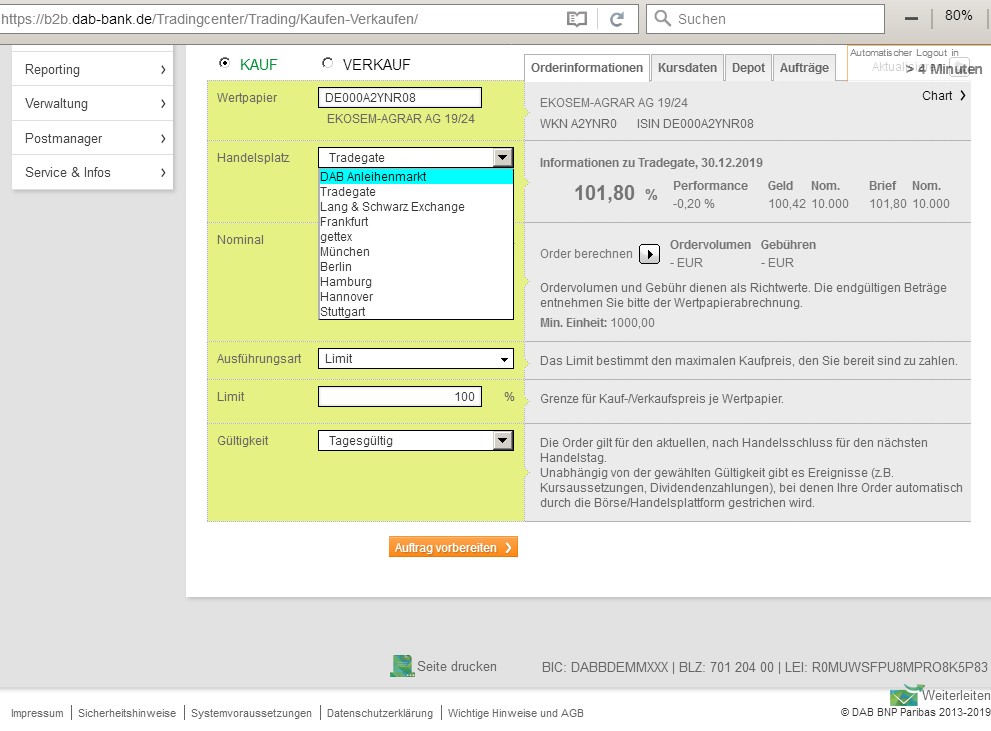The height and width of the screenshot is (731, 991).
Task: Click the Geld 100,42 value
Action: [787, 204]
